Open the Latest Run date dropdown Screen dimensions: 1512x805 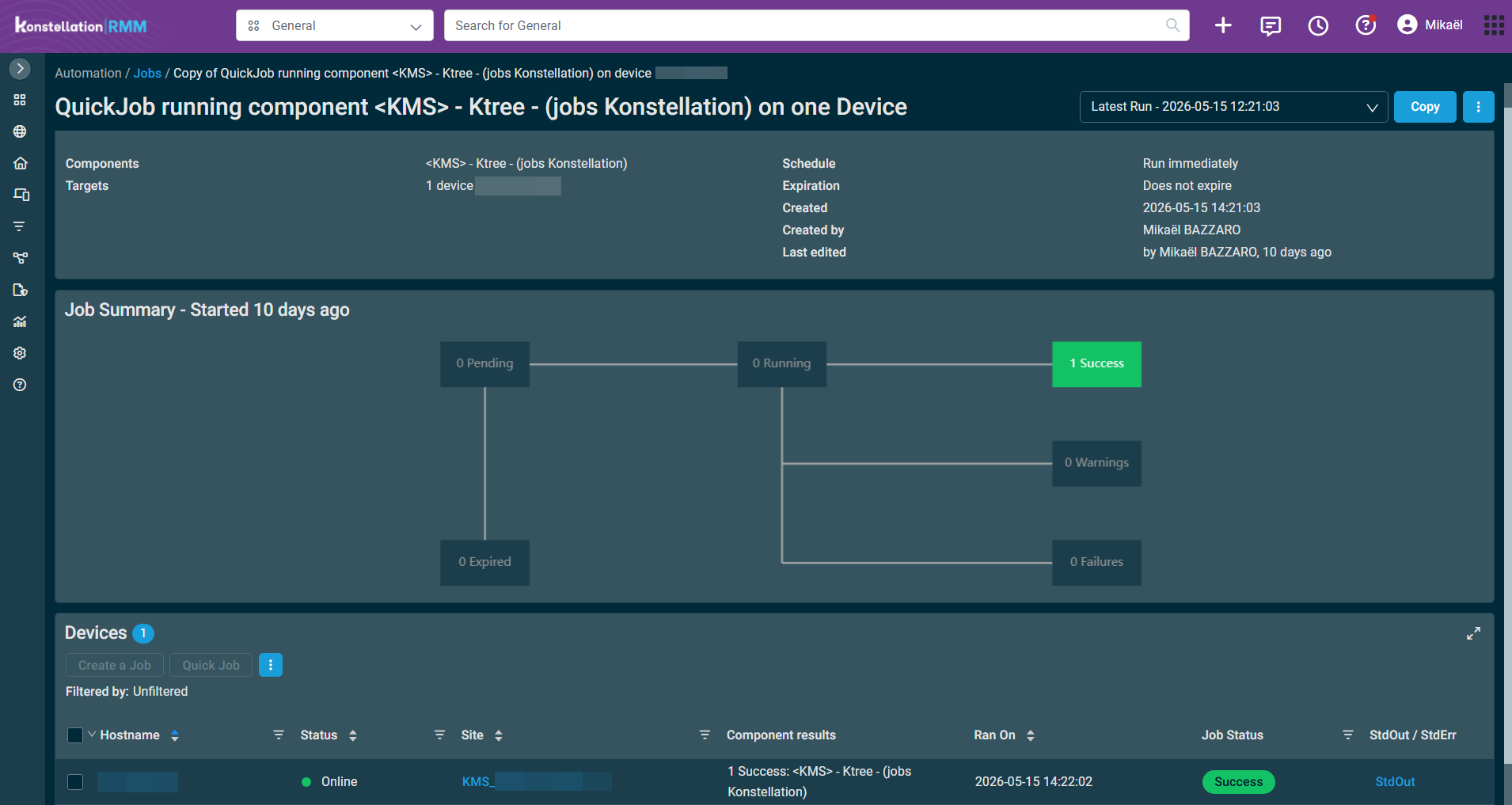[x=1233, y=107]
